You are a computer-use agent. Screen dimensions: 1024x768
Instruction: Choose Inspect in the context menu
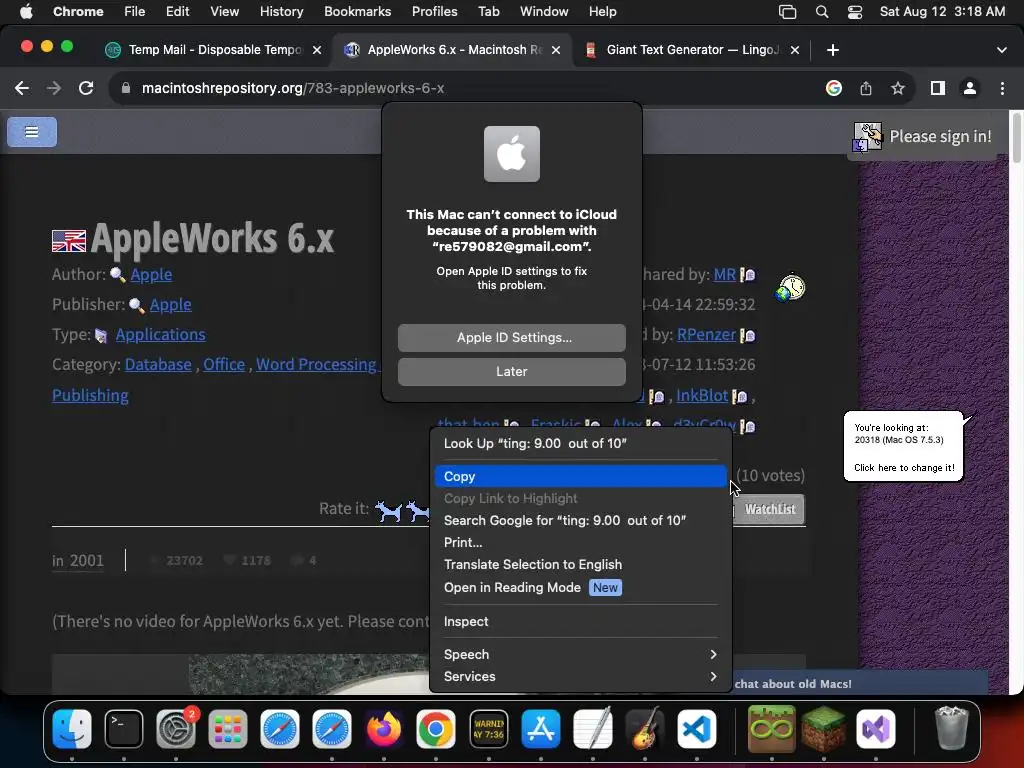(x=580, y=622)
